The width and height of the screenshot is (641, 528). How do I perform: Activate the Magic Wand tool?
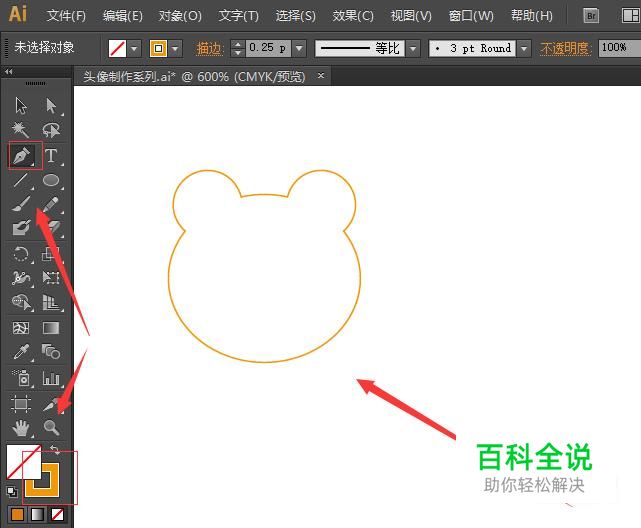pos(22,130)
